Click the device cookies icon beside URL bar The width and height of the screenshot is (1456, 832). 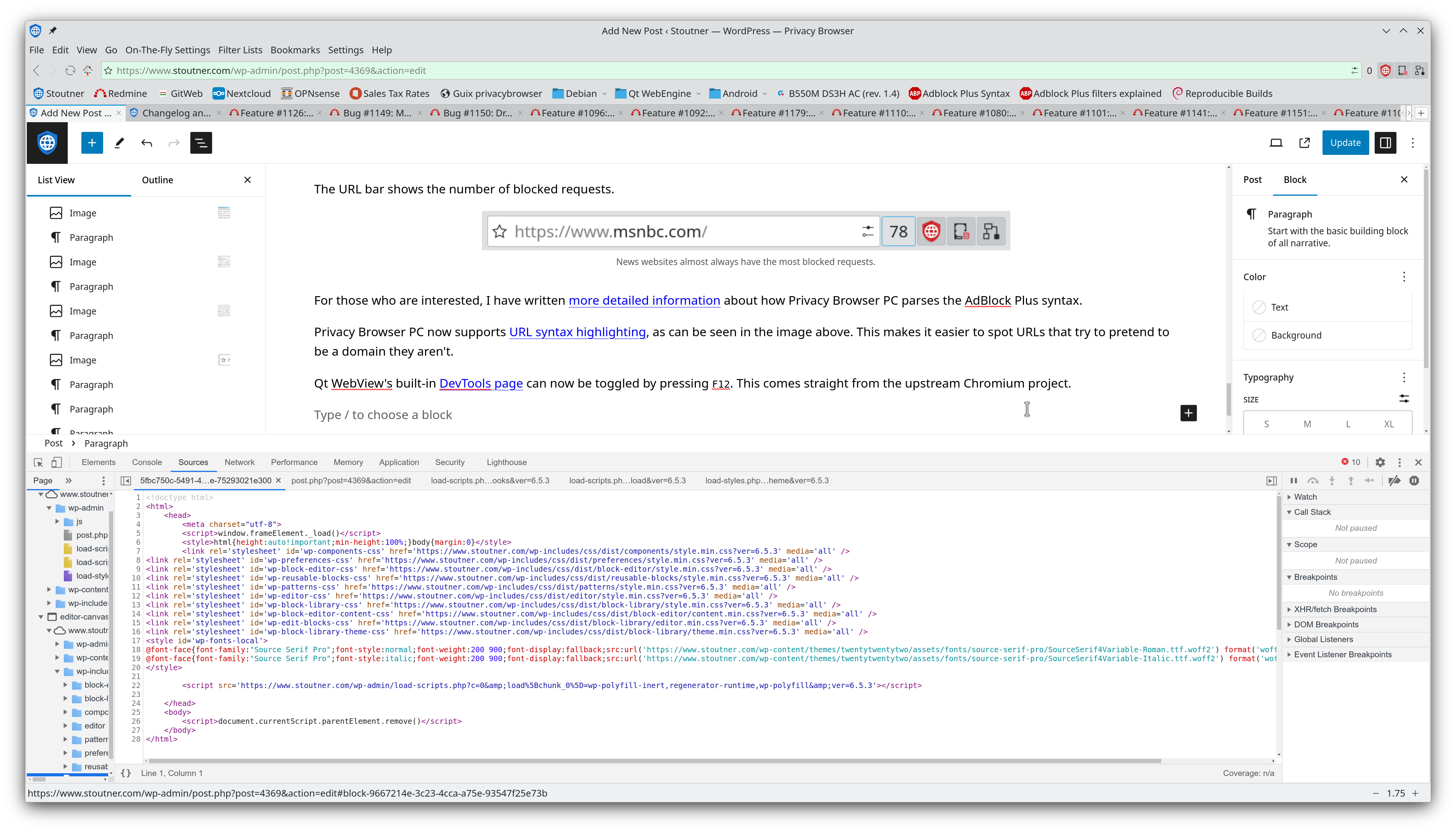1402,70
